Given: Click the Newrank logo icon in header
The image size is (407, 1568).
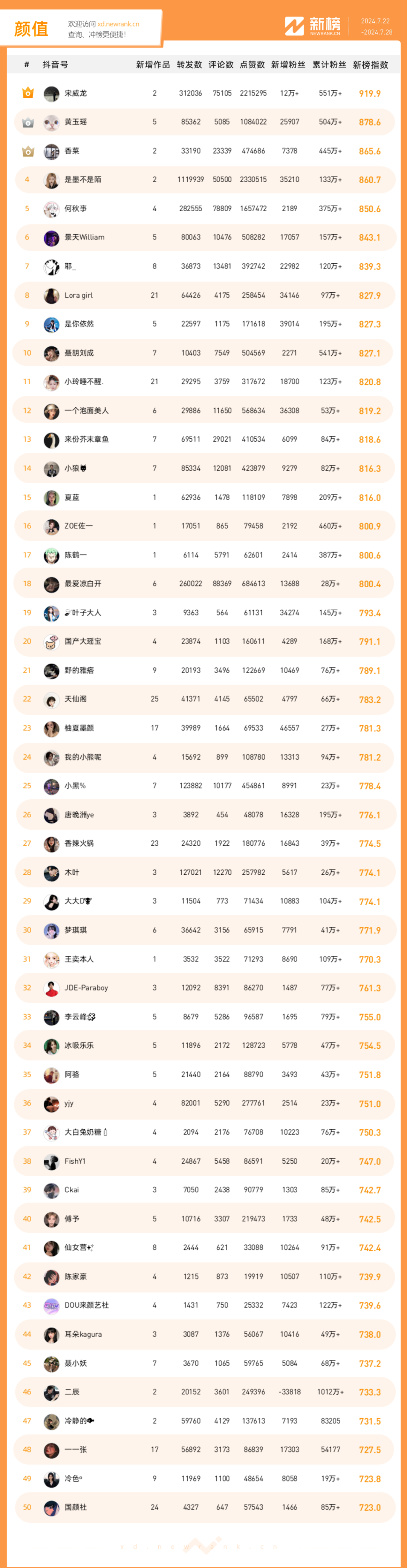Looking at the screenshot, I should (x=294, y=26).
